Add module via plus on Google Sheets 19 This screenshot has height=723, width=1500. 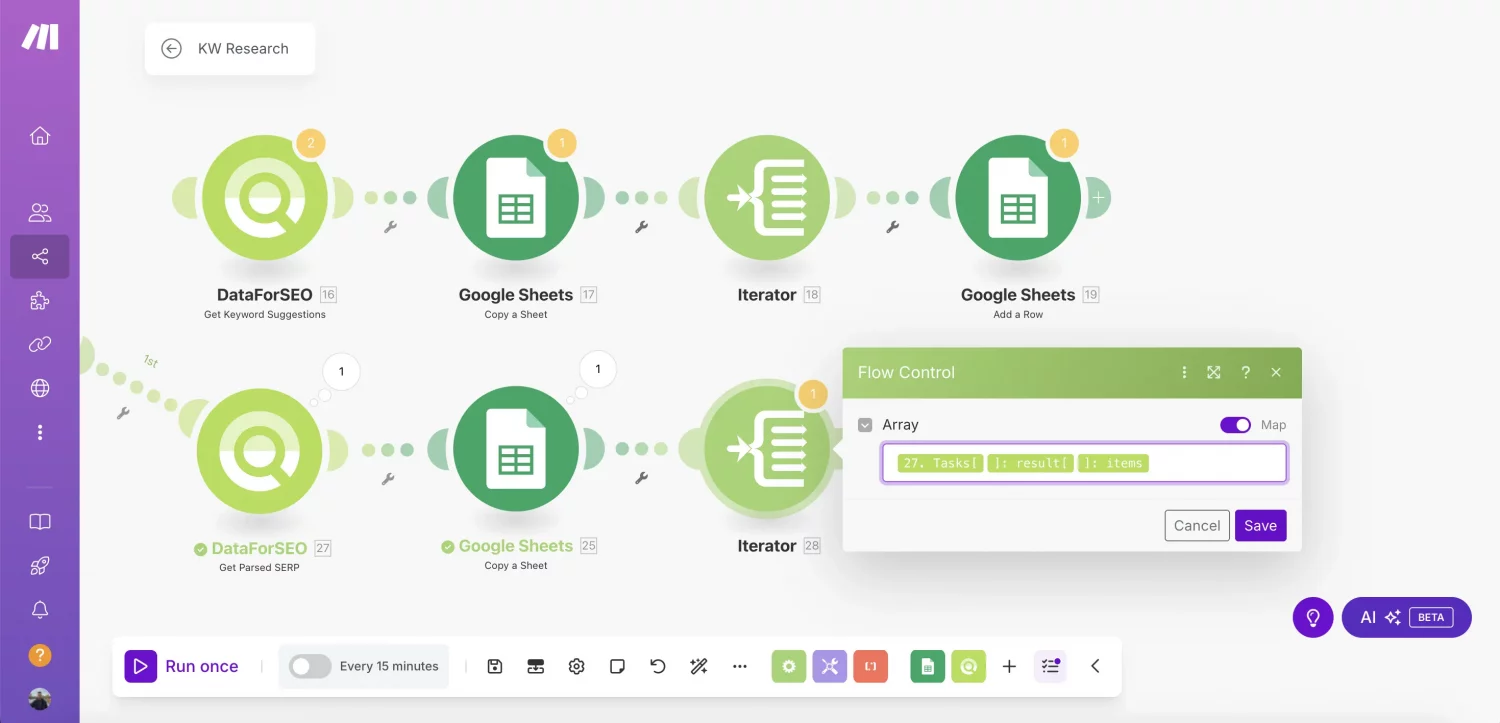1098,198
